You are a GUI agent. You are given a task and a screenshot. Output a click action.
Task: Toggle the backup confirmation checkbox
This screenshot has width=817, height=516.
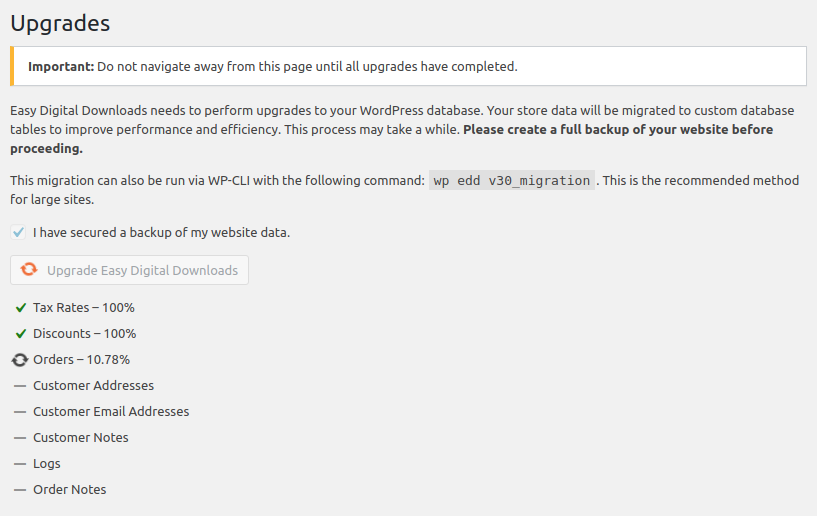click(19, 232)
